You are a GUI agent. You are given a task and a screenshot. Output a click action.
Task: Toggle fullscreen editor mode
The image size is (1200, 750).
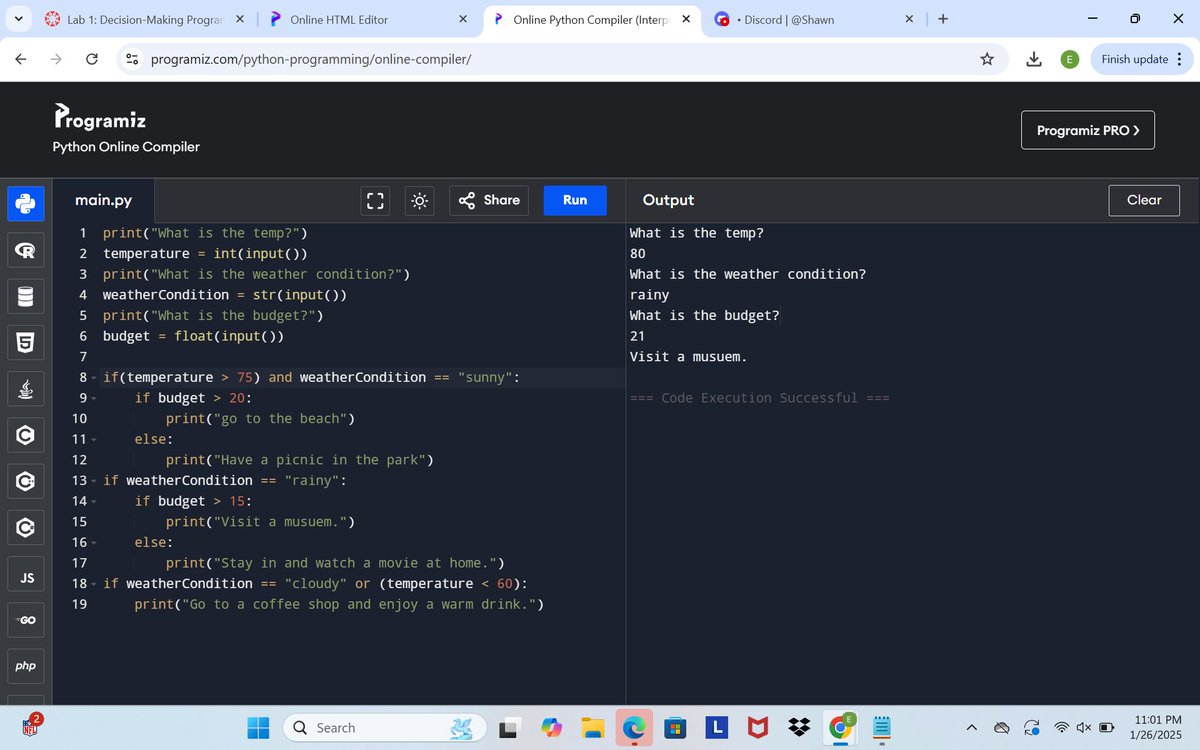pyautogui.click(x=374, y=201)
